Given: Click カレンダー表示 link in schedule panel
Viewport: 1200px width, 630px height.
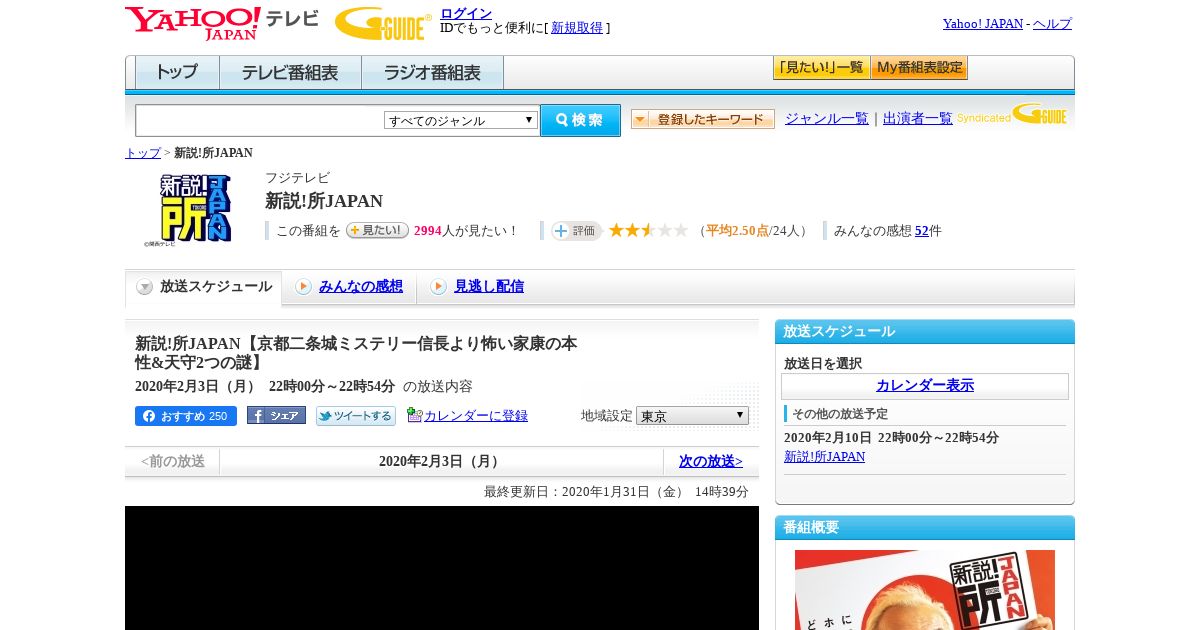Looking at the screenshot, I should (925, 385).
